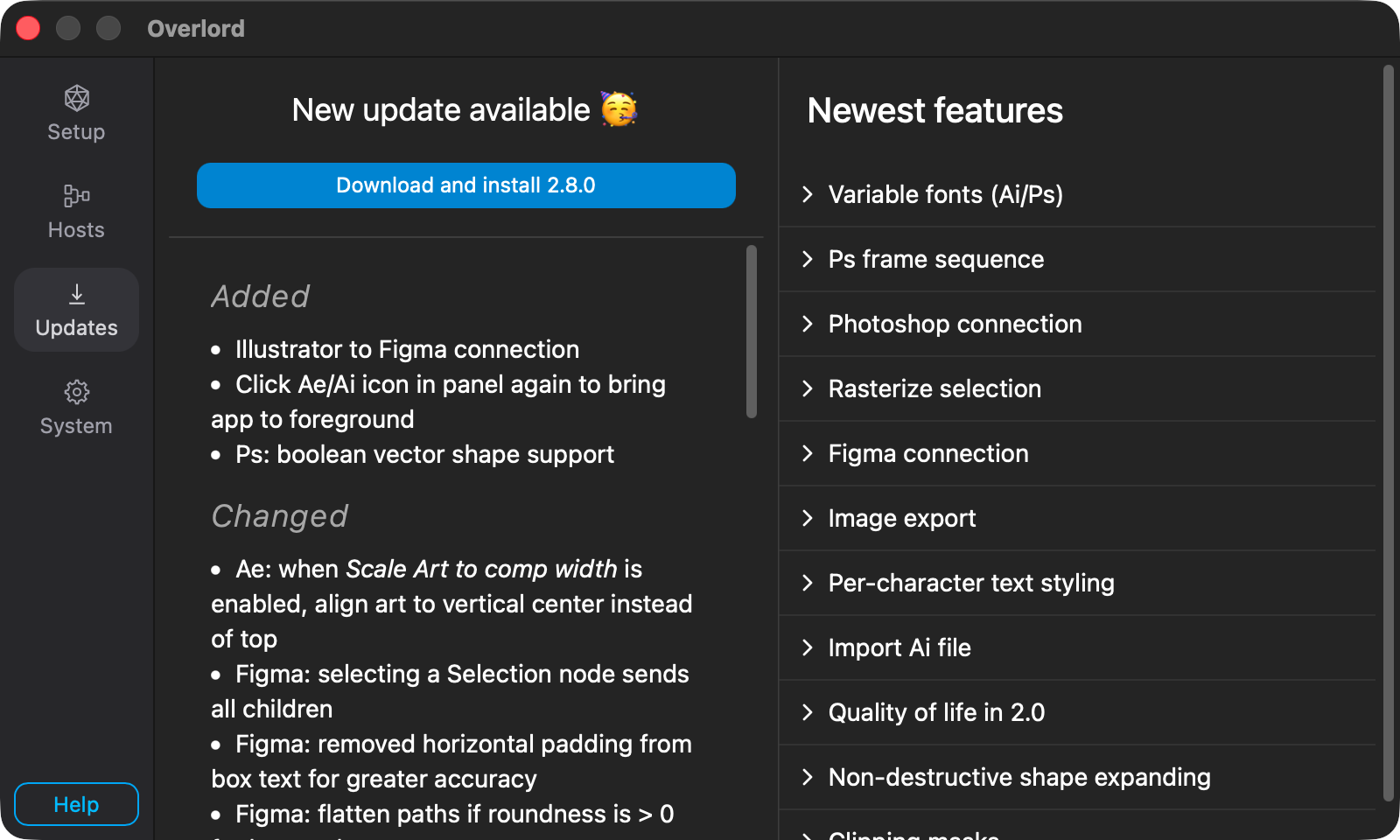Close the Overlord window
The image size is (1400, 840).
click(28, 28)
